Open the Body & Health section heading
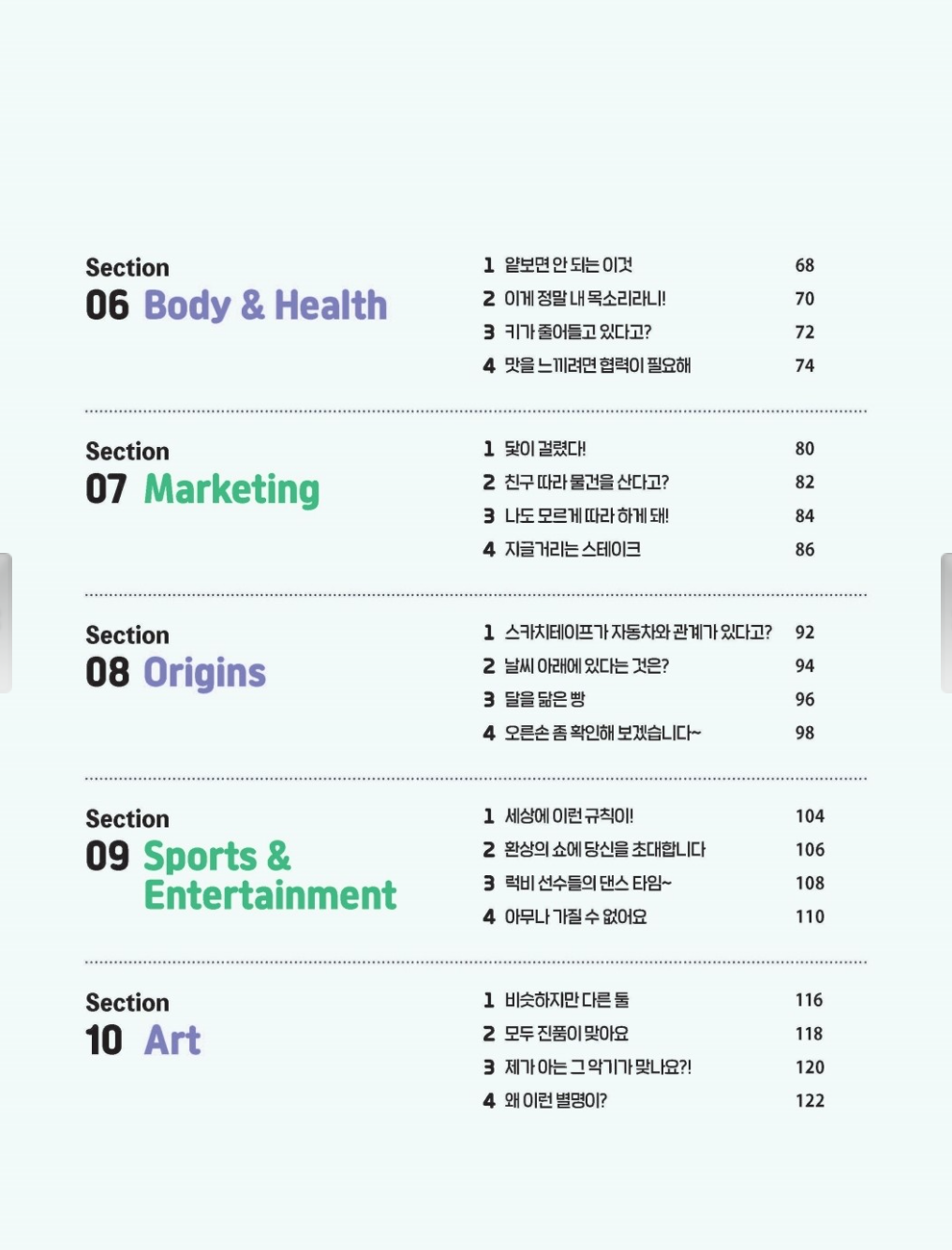Screen dimensions: 952x1250 [x=265, y=305]
